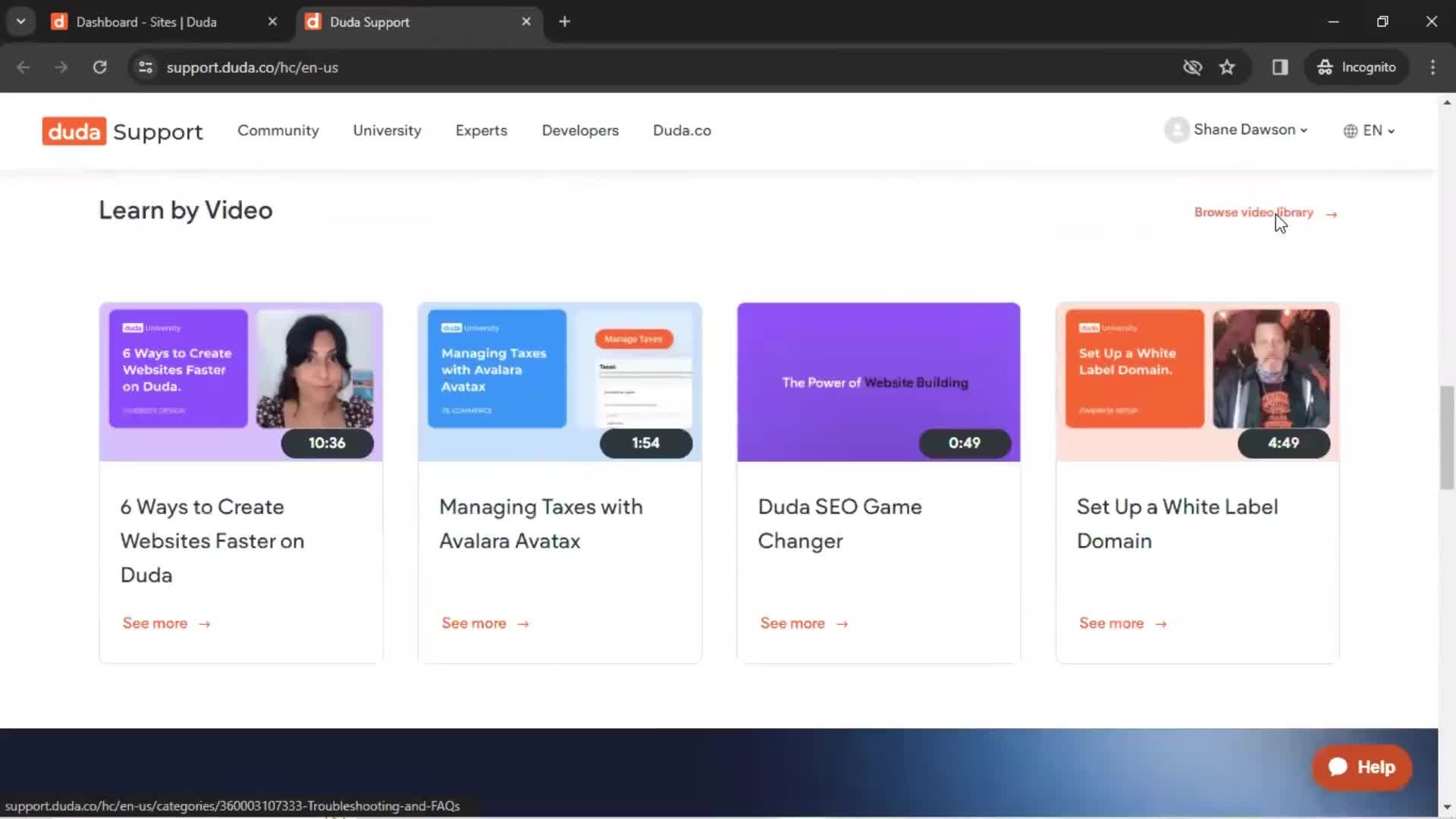
Task: Click See more under White Label Domain card
Action: pos(1123,623)
